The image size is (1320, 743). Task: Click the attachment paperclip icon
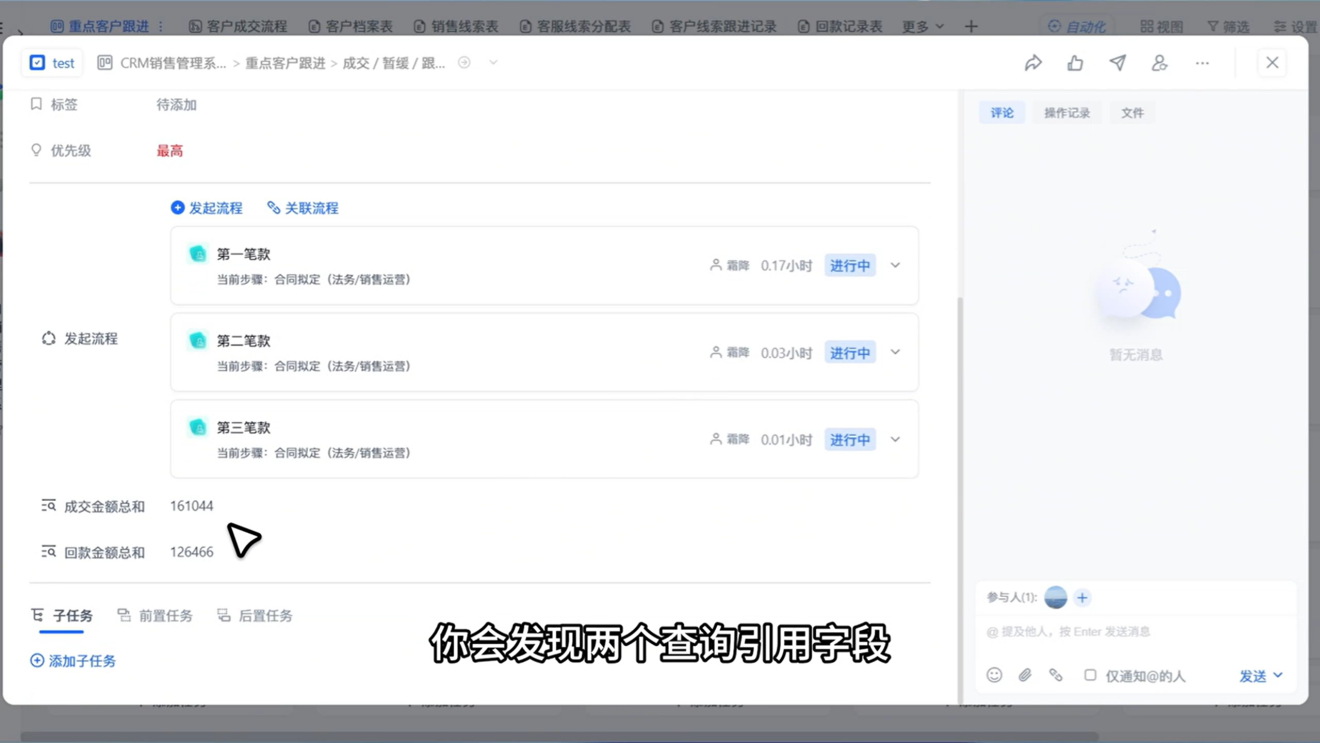(1025, 676)
